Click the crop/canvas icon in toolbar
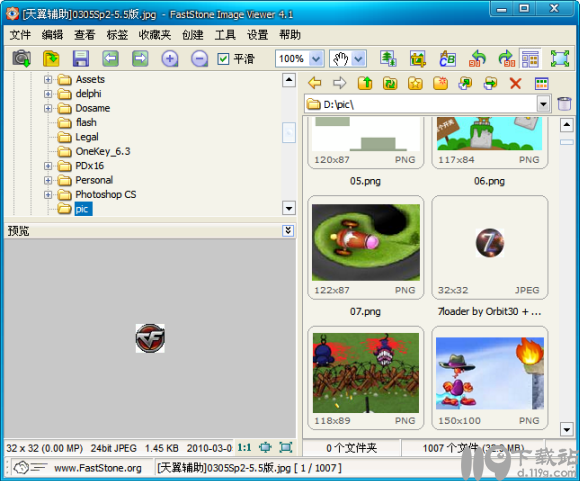The height and width of the screenshot is (481, 580). coord(418,58)
